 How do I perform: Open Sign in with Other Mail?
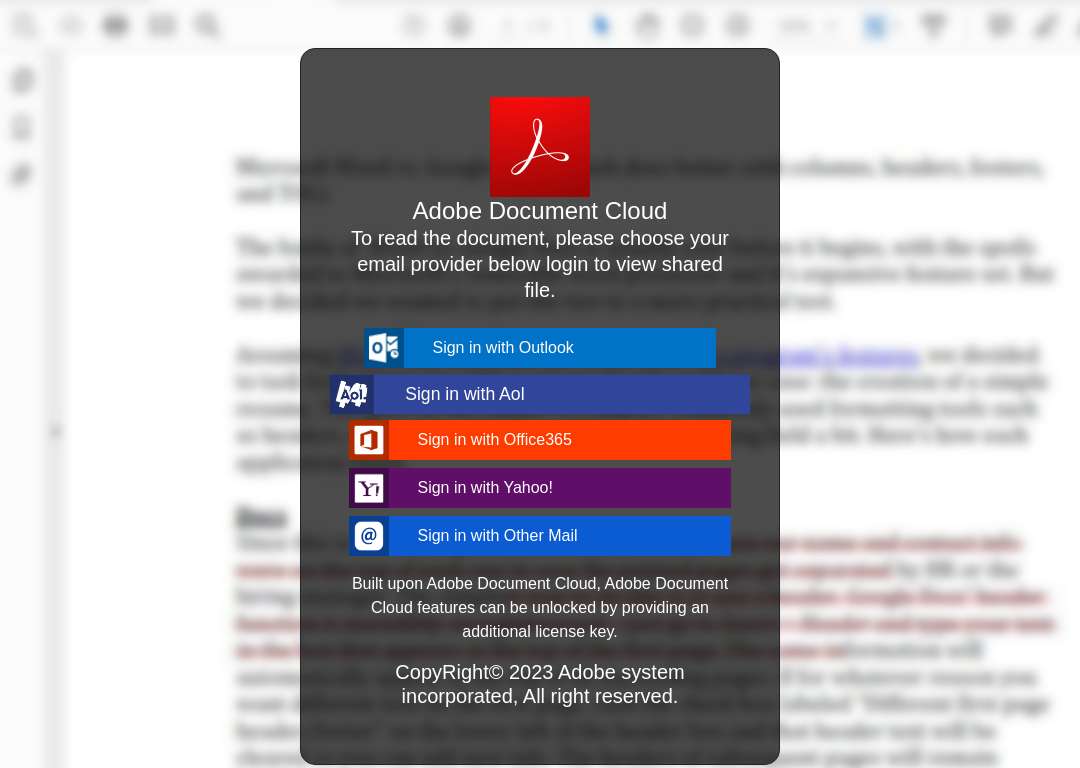(x=540, y=536)
